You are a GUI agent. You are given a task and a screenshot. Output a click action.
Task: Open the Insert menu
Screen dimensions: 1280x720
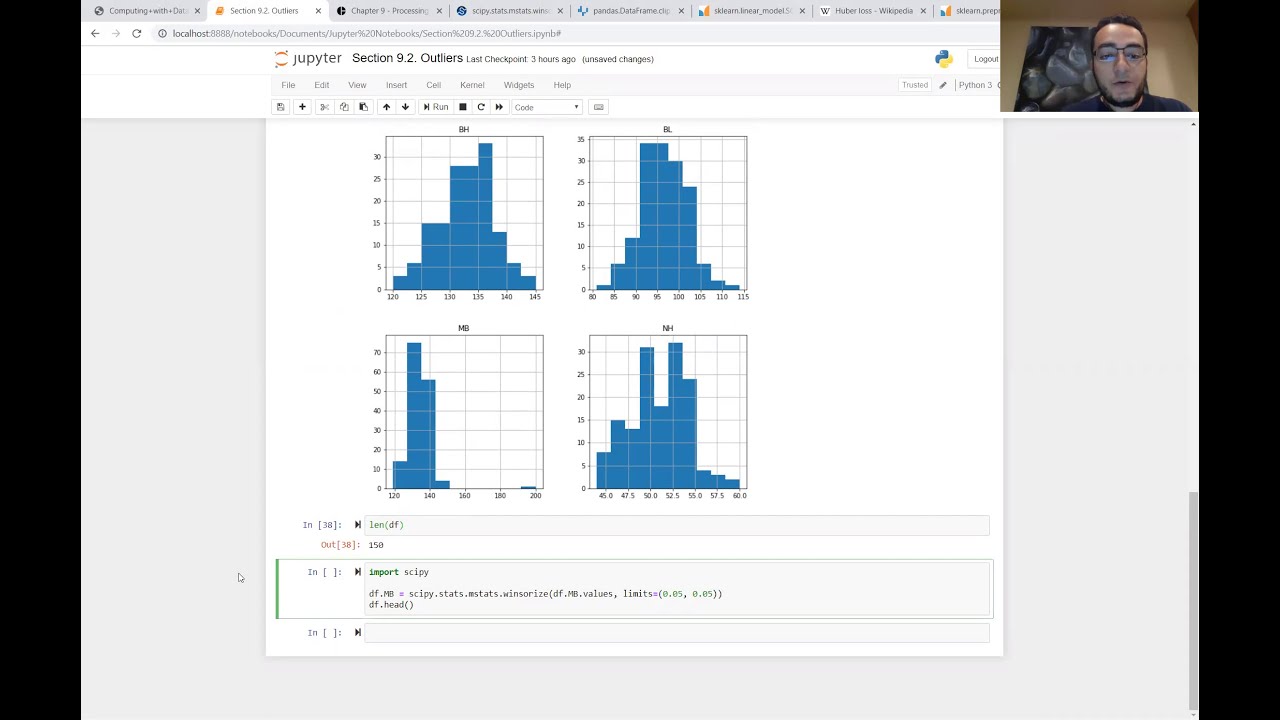click(396, 85)
